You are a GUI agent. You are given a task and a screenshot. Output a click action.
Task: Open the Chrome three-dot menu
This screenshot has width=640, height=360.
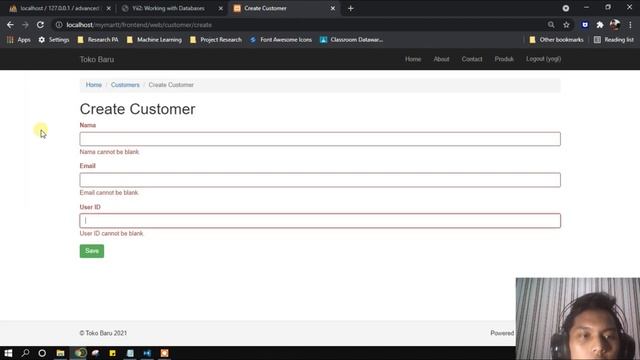point(630,25)
